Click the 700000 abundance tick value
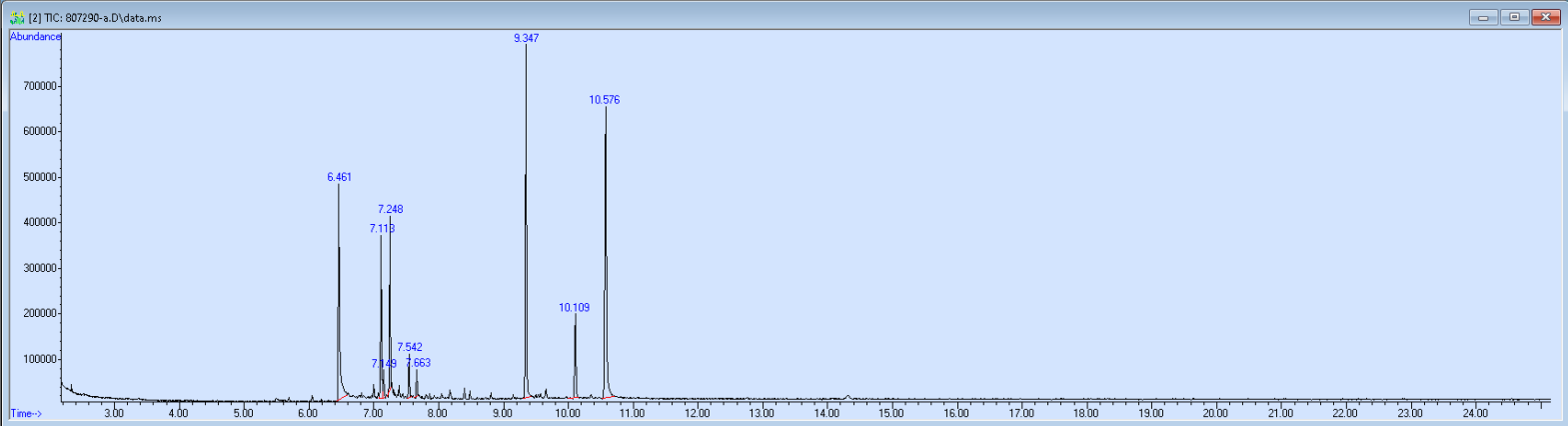 (x=40, y=86)
